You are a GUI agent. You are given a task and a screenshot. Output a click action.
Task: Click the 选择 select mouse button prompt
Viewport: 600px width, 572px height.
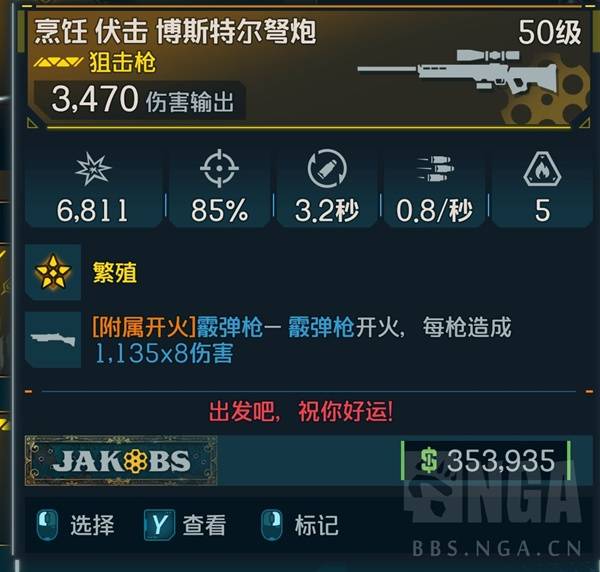click(75, 525)
